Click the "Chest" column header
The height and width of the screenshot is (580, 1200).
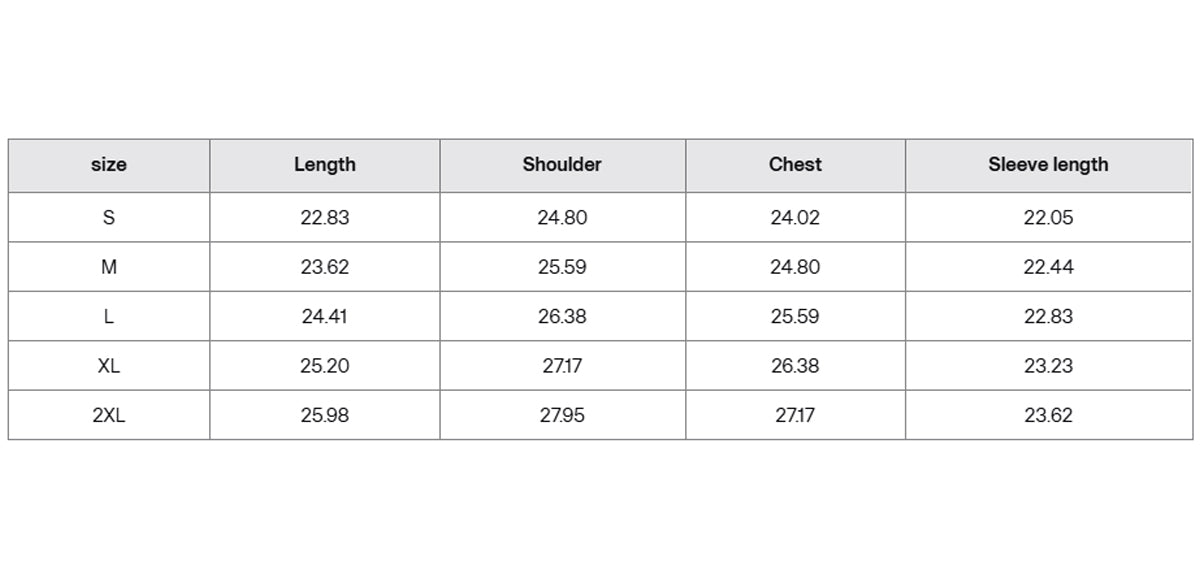click(795, 165)
